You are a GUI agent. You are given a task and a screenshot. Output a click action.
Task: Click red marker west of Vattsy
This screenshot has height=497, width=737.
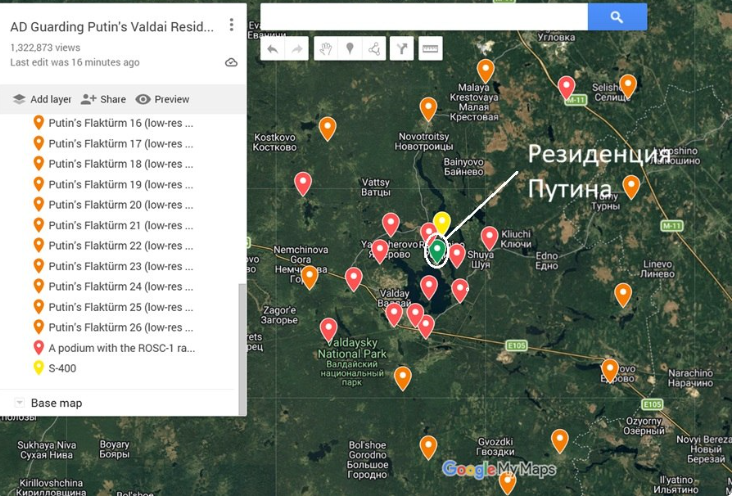coord(303,183)
